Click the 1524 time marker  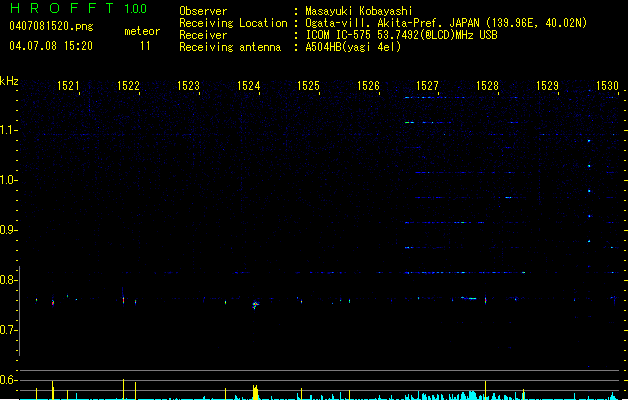(249, 86)
